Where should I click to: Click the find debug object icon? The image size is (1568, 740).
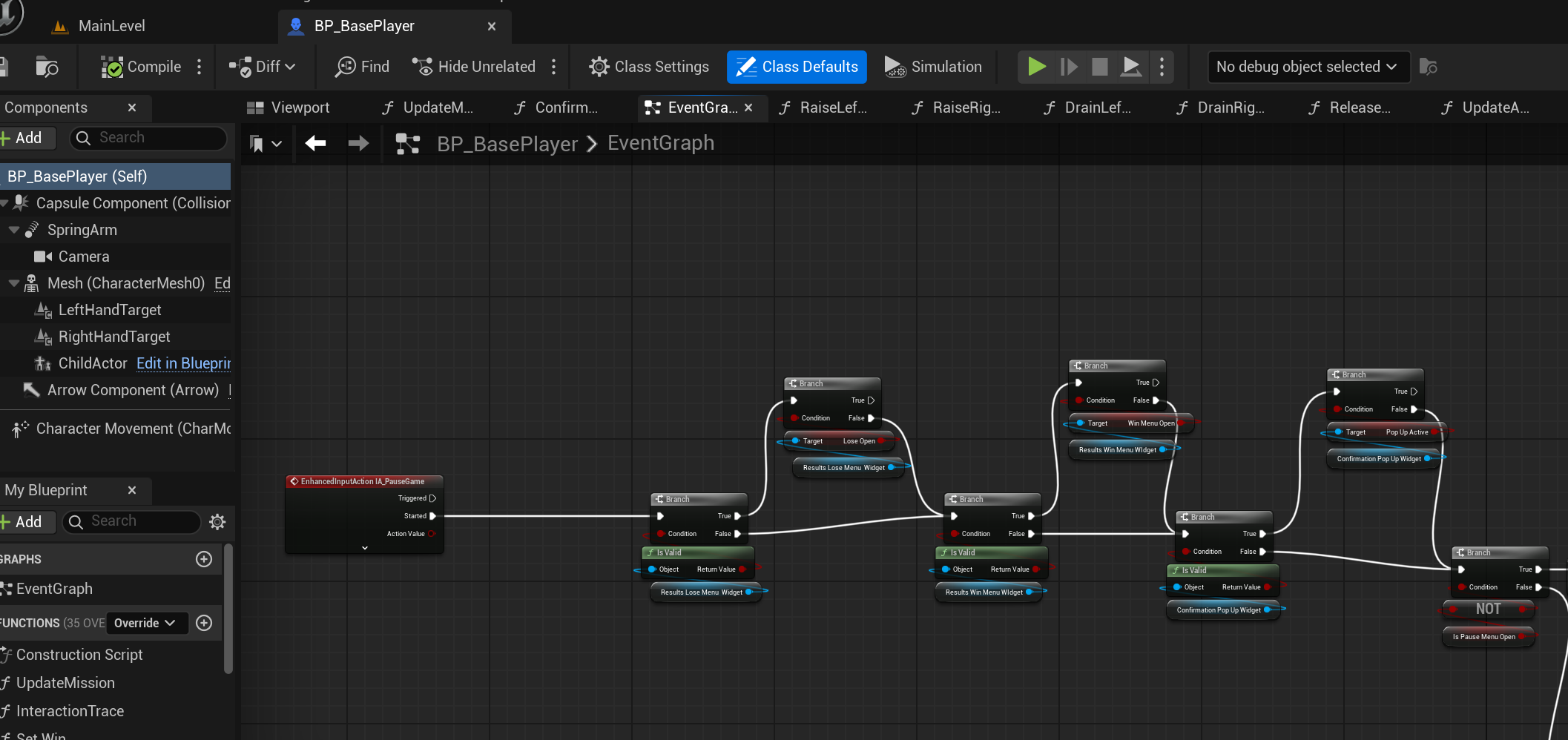coord(1428,67)
